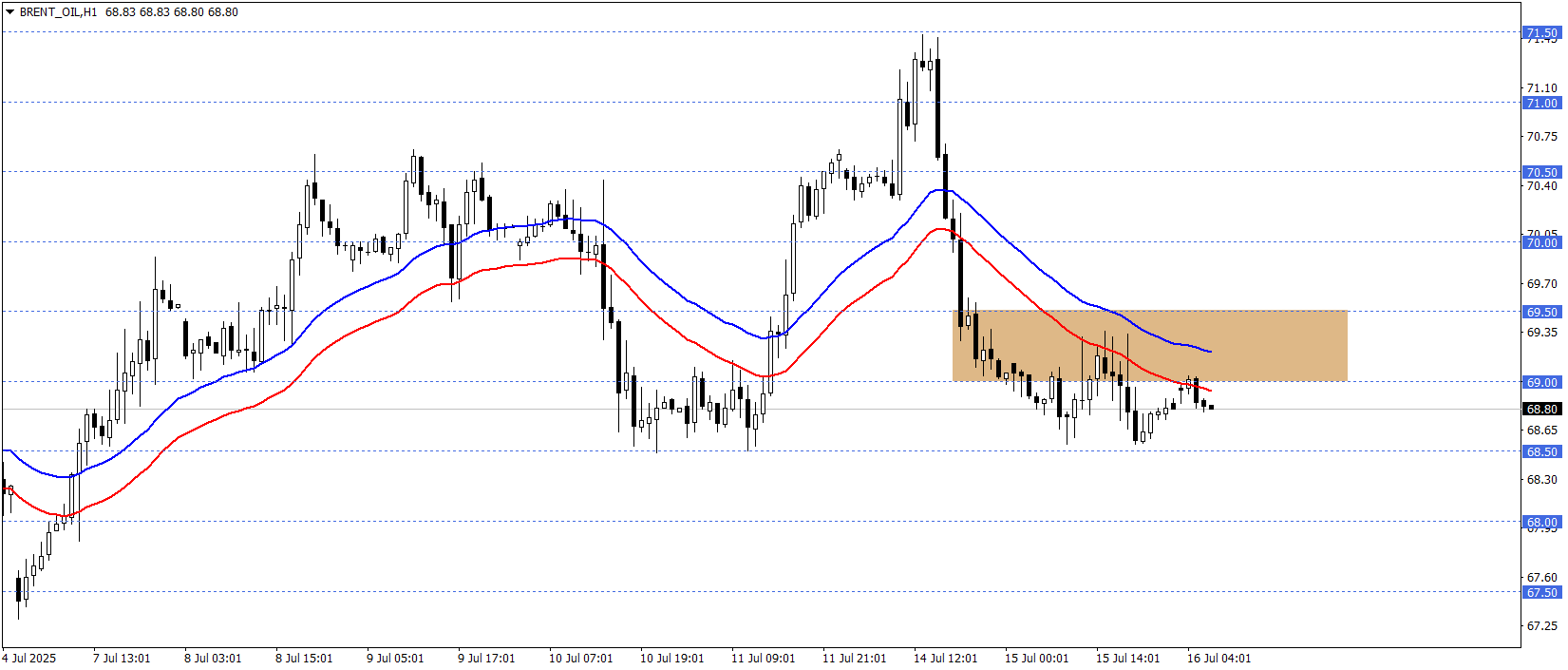This screenshot has height=670, width=1568.
Task: Click the 8 Jul 03:01 time label
Action: click(213, 658)
